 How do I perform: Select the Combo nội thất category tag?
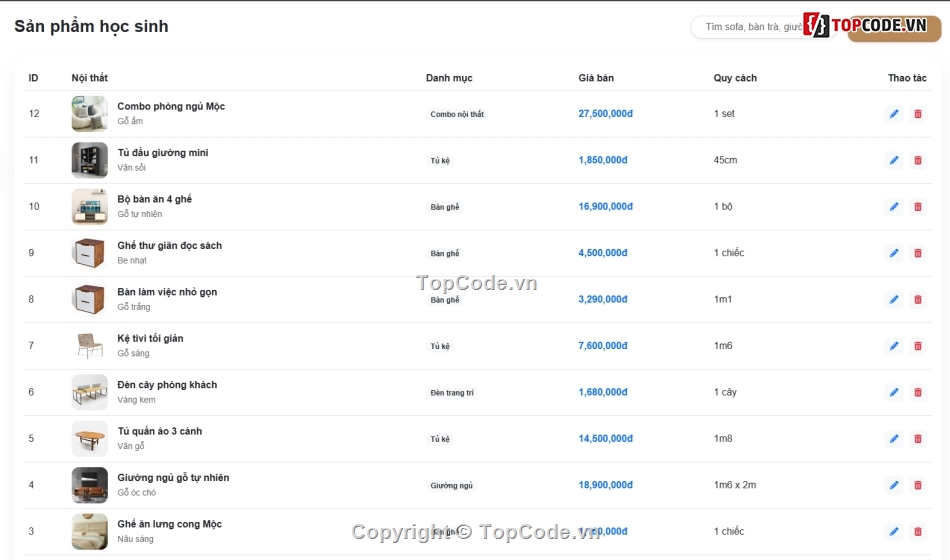tap(457, 114)
